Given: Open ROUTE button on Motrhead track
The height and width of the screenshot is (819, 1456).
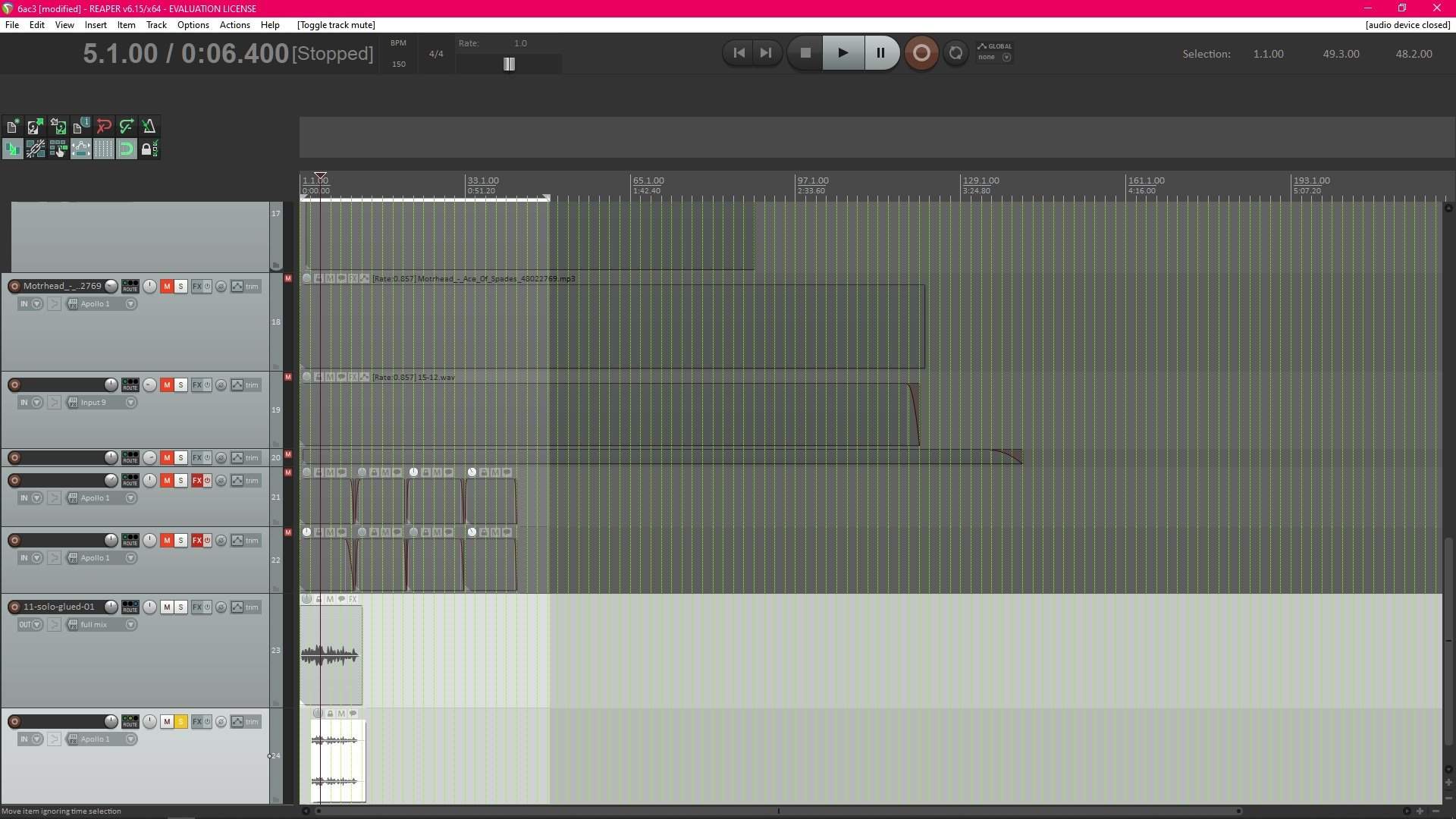Looking at the screenshot, I should point(130,286).
